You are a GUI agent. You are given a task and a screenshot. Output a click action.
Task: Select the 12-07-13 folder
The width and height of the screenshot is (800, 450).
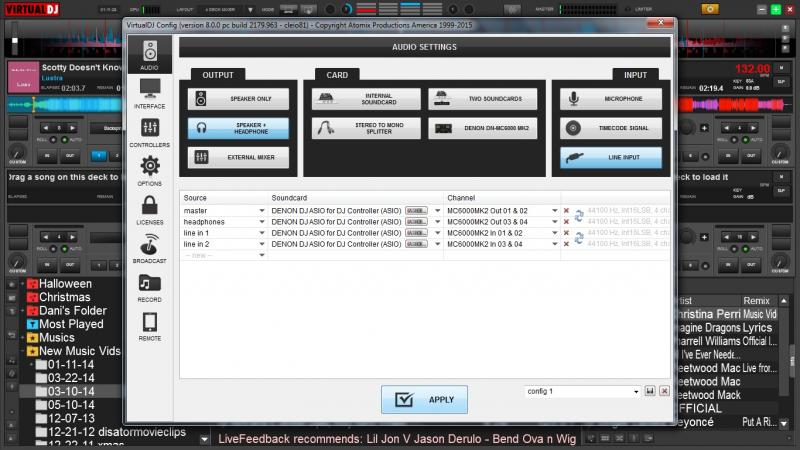pos(71,418)
